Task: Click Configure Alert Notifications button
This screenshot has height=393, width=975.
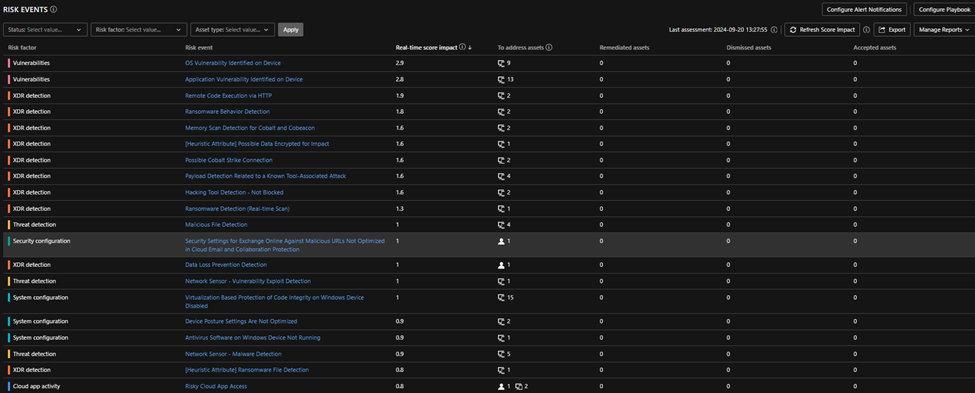Action: coord(864,9)
